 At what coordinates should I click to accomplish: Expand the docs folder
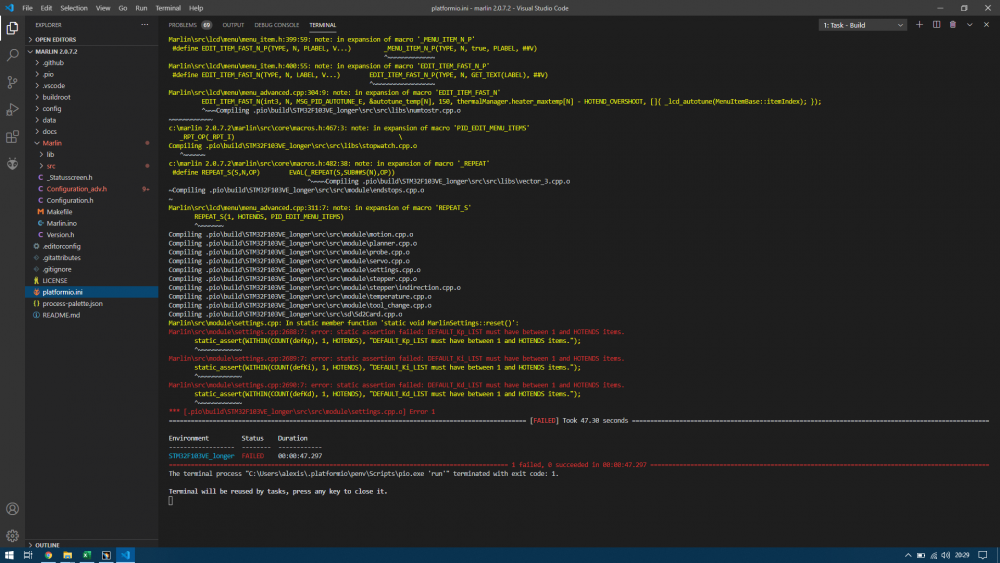point(91,131)
